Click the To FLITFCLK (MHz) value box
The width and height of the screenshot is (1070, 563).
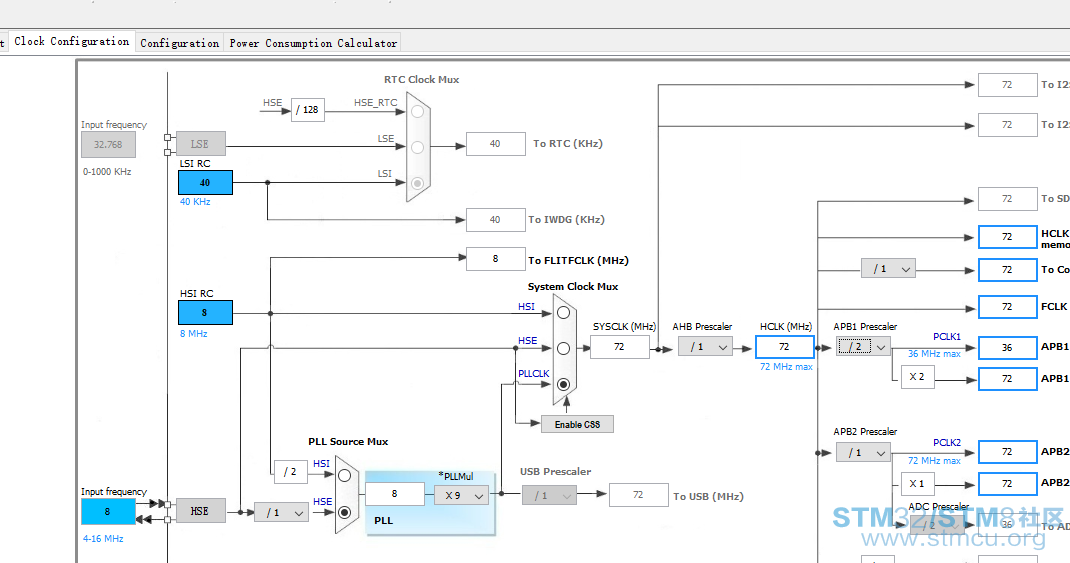click(x=495, y=259)
